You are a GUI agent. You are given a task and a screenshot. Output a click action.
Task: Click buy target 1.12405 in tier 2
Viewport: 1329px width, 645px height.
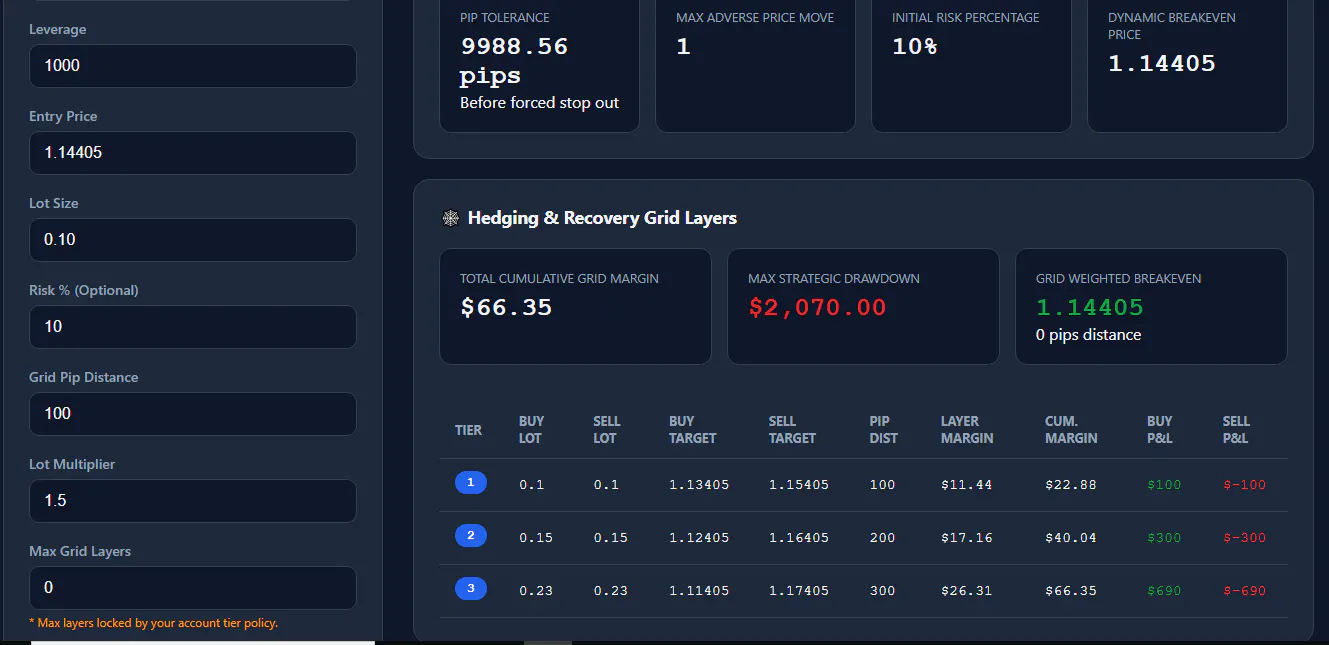699,538
